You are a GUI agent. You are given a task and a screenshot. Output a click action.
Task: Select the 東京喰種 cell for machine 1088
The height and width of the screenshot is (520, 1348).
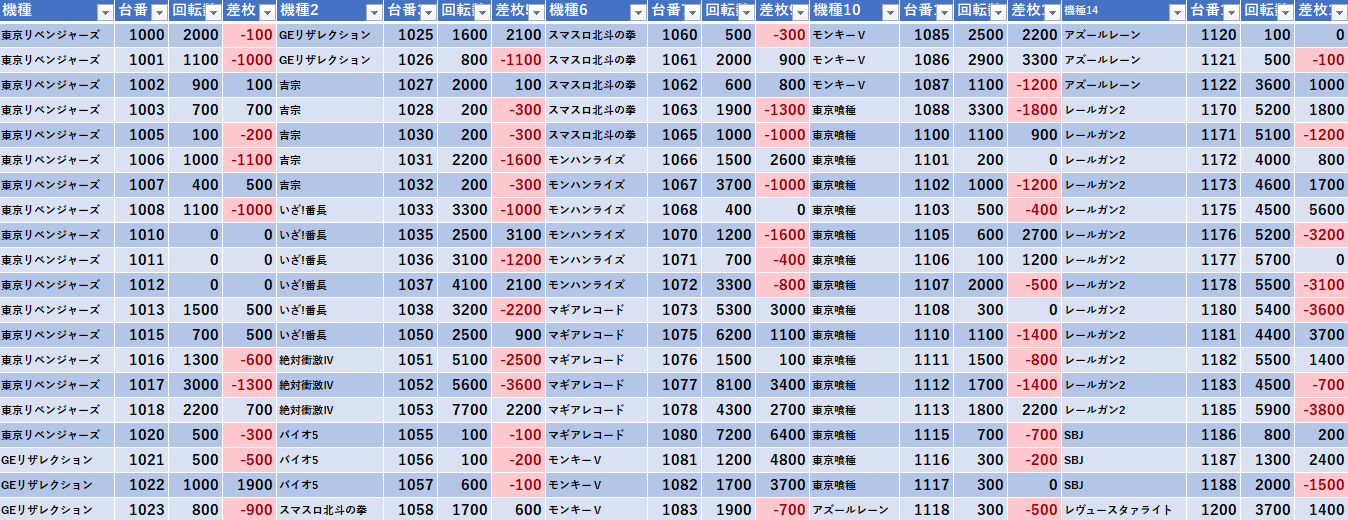(855, 110)
